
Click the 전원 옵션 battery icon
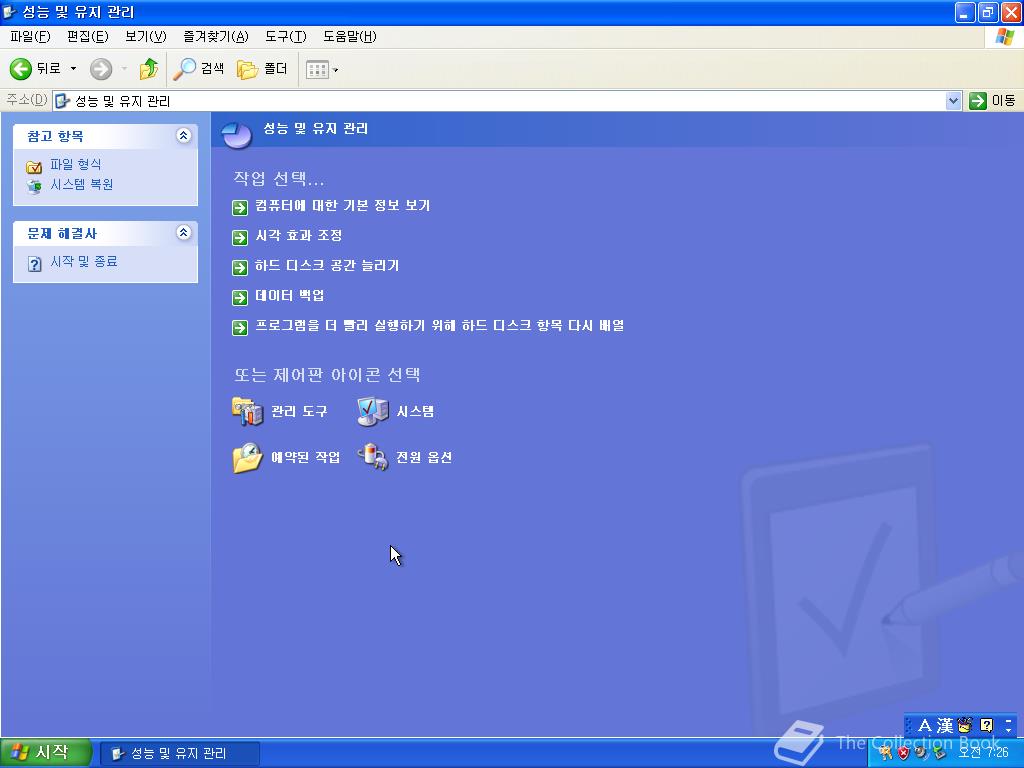pos(373,456)
